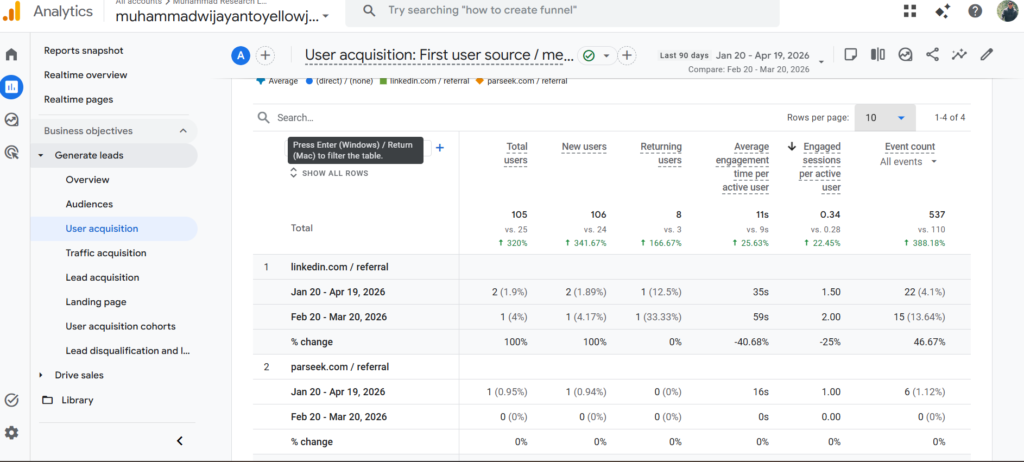The height and width of the screenshot is (462, 1024).
Task: Click the Library folder icon
Action: (47, 400)
